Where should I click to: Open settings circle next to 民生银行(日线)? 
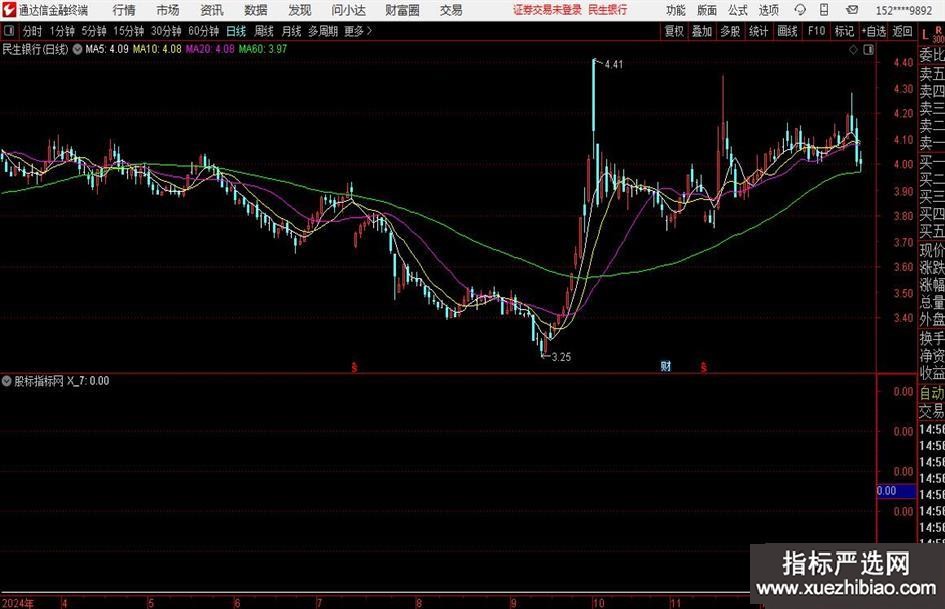click(77, 49)
